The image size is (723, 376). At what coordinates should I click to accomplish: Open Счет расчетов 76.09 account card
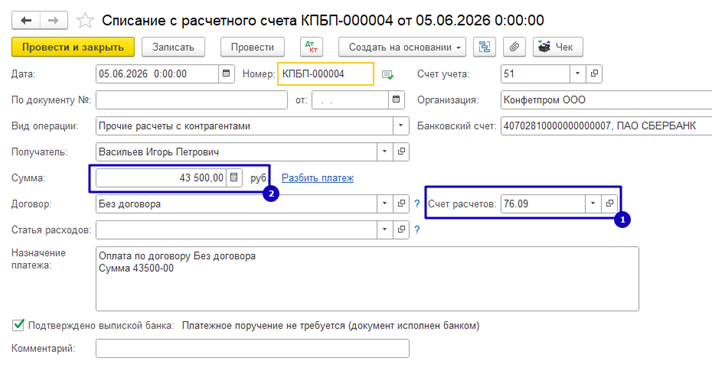coord(609,203)
